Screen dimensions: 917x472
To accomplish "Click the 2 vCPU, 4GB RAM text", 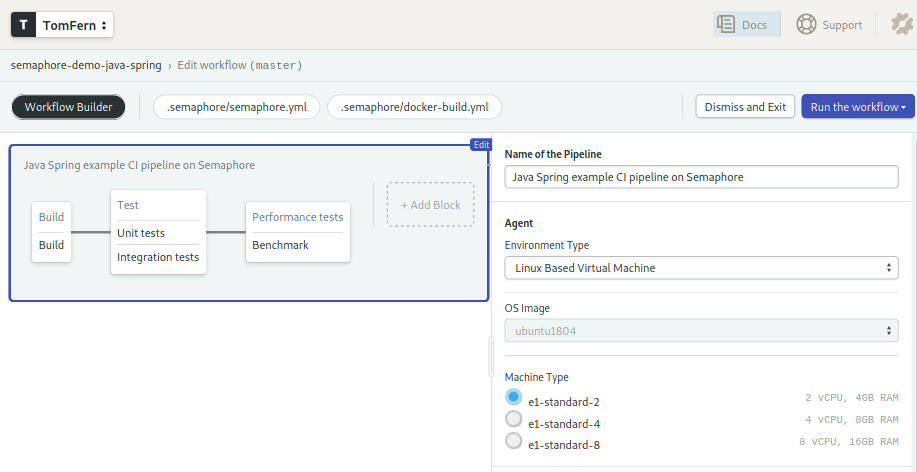I will [x=852, y=398].
